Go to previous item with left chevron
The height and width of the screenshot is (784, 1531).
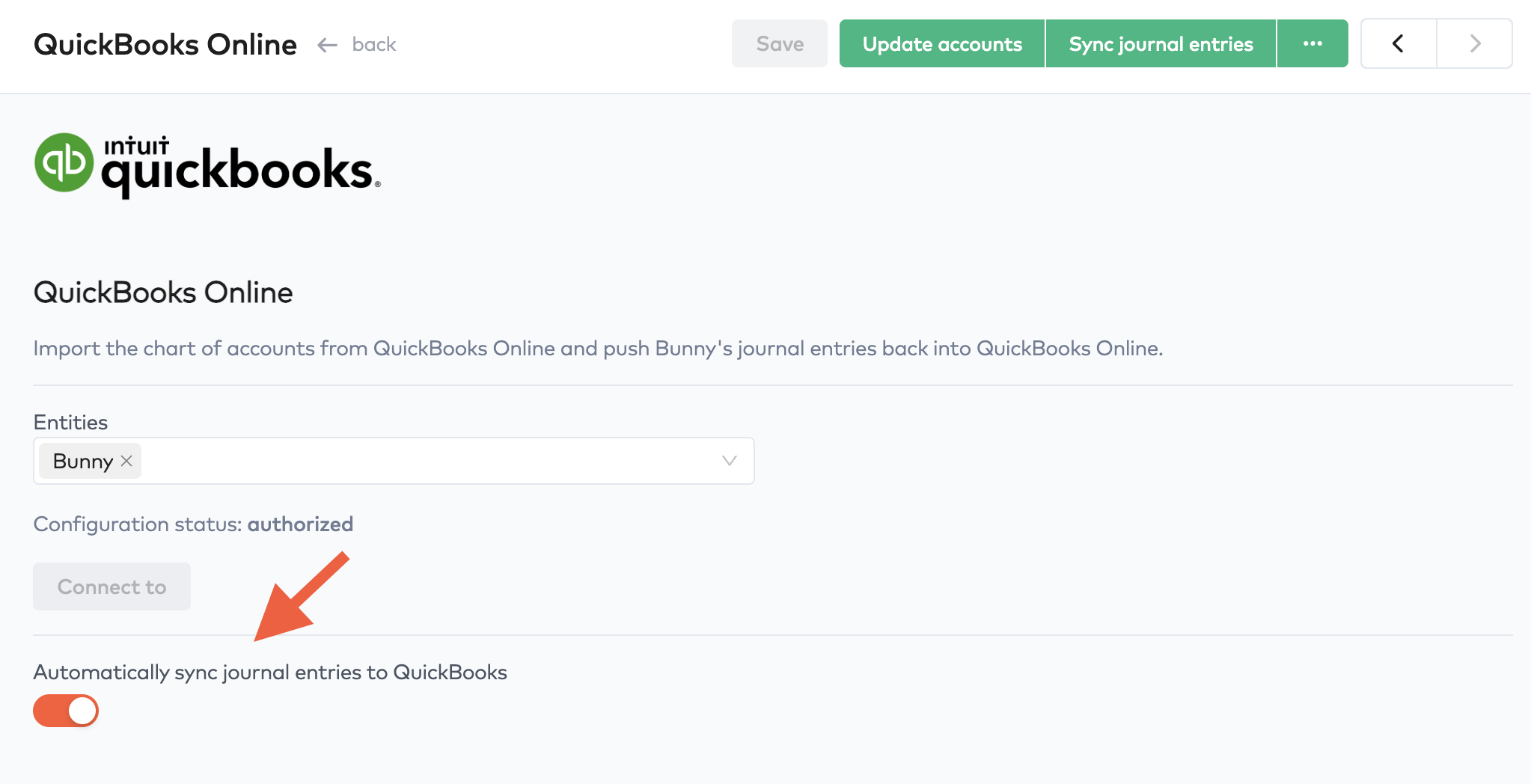tap(1399, 43)
